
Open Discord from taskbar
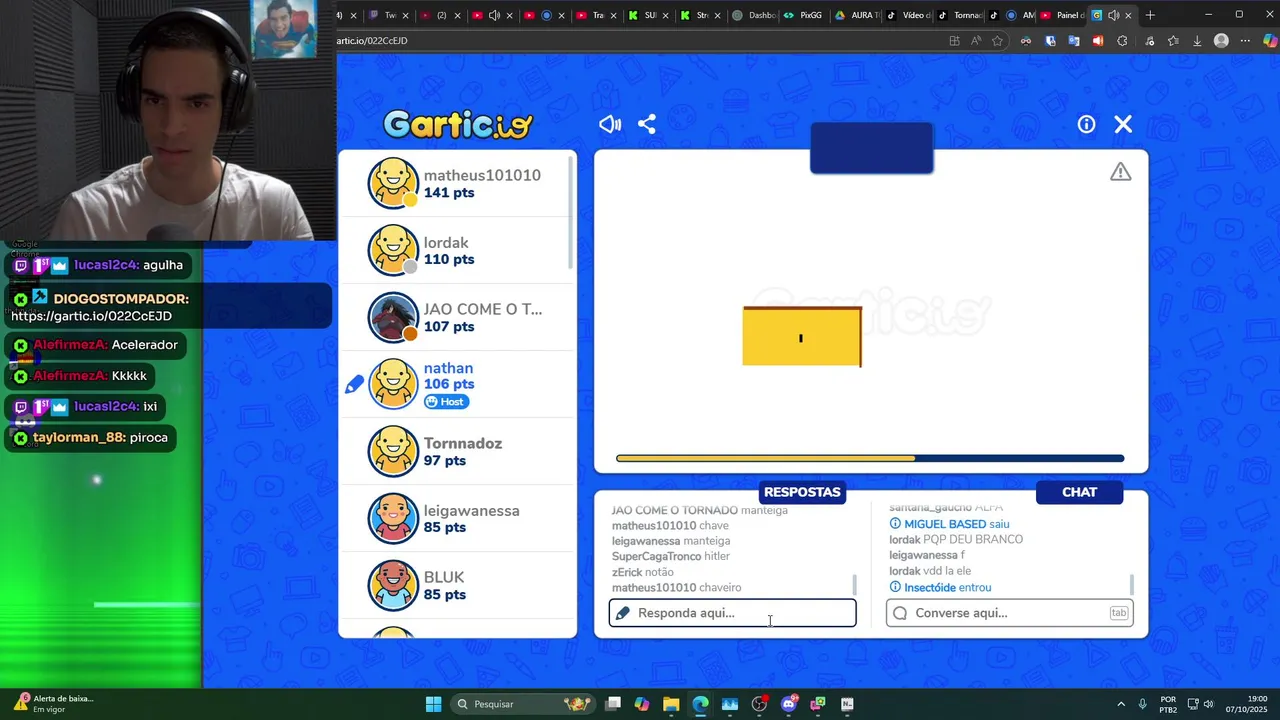pyautogui.click(x=789, y=704)
